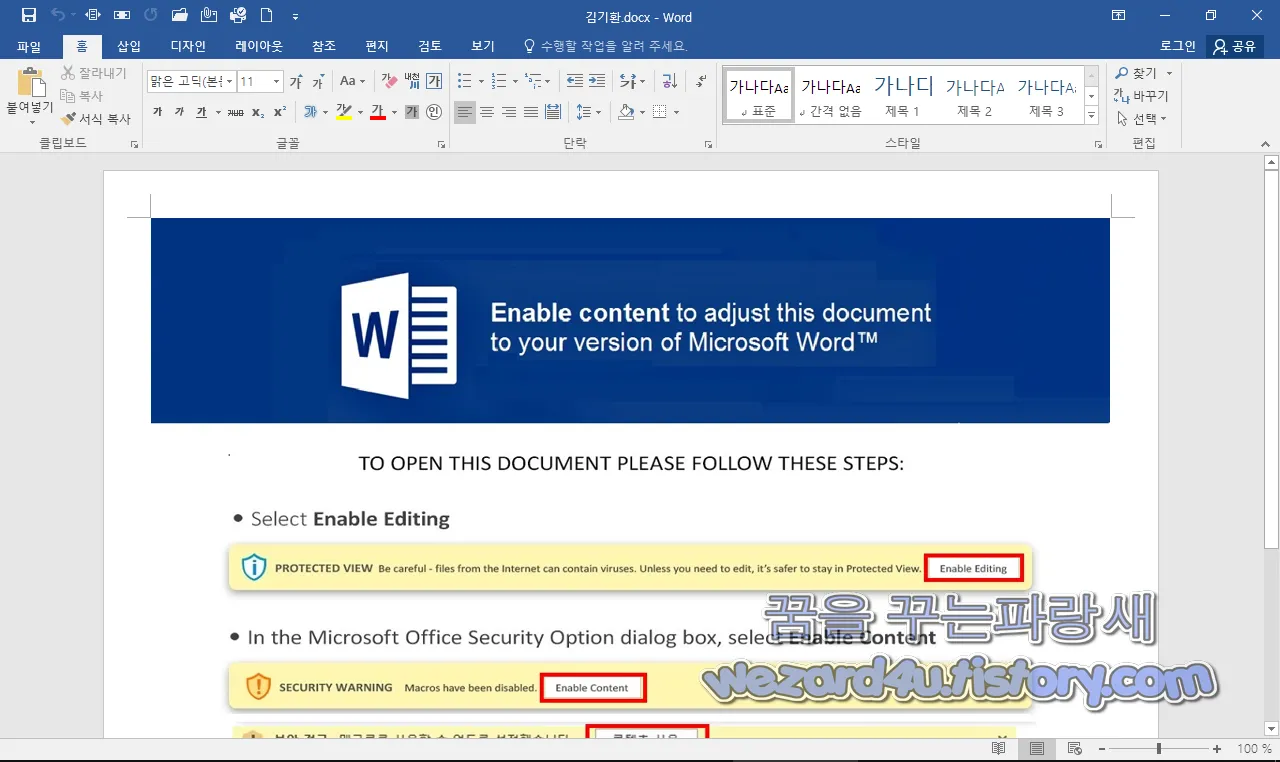Click the Undo arrow in the quick access toolbar
This screenshot has height=762, width=1280.
point(58,15)
